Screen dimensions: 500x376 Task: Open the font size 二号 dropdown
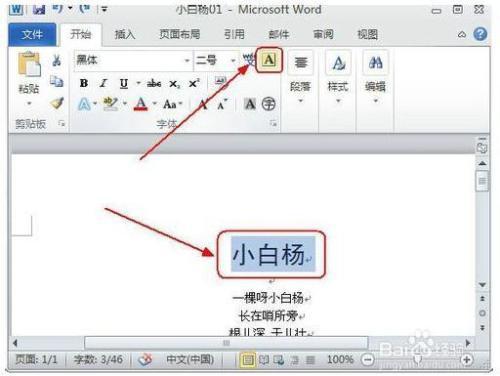pyautogui.click(x=233, y=60)
